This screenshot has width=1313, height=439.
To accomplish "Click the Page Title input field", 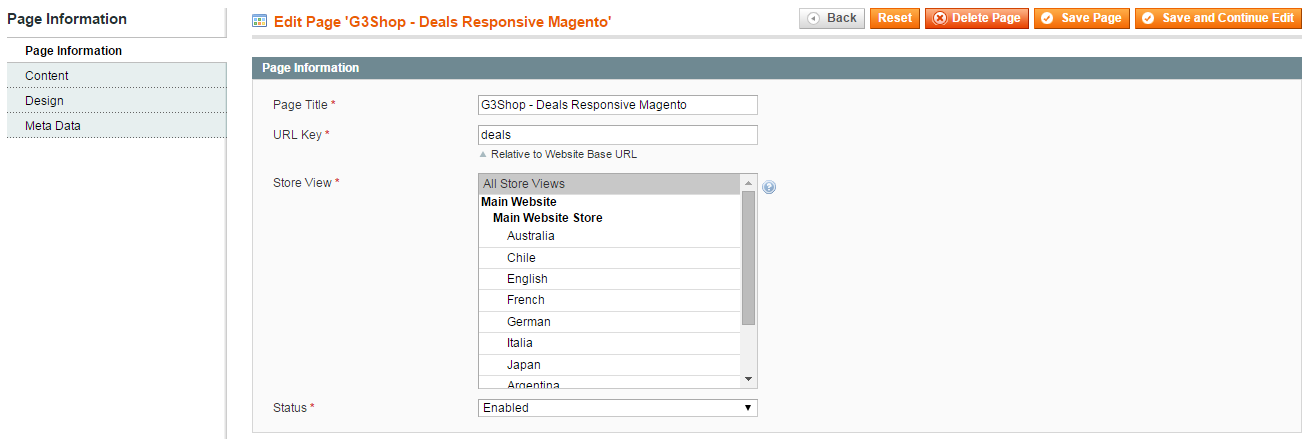I will 618,105.
